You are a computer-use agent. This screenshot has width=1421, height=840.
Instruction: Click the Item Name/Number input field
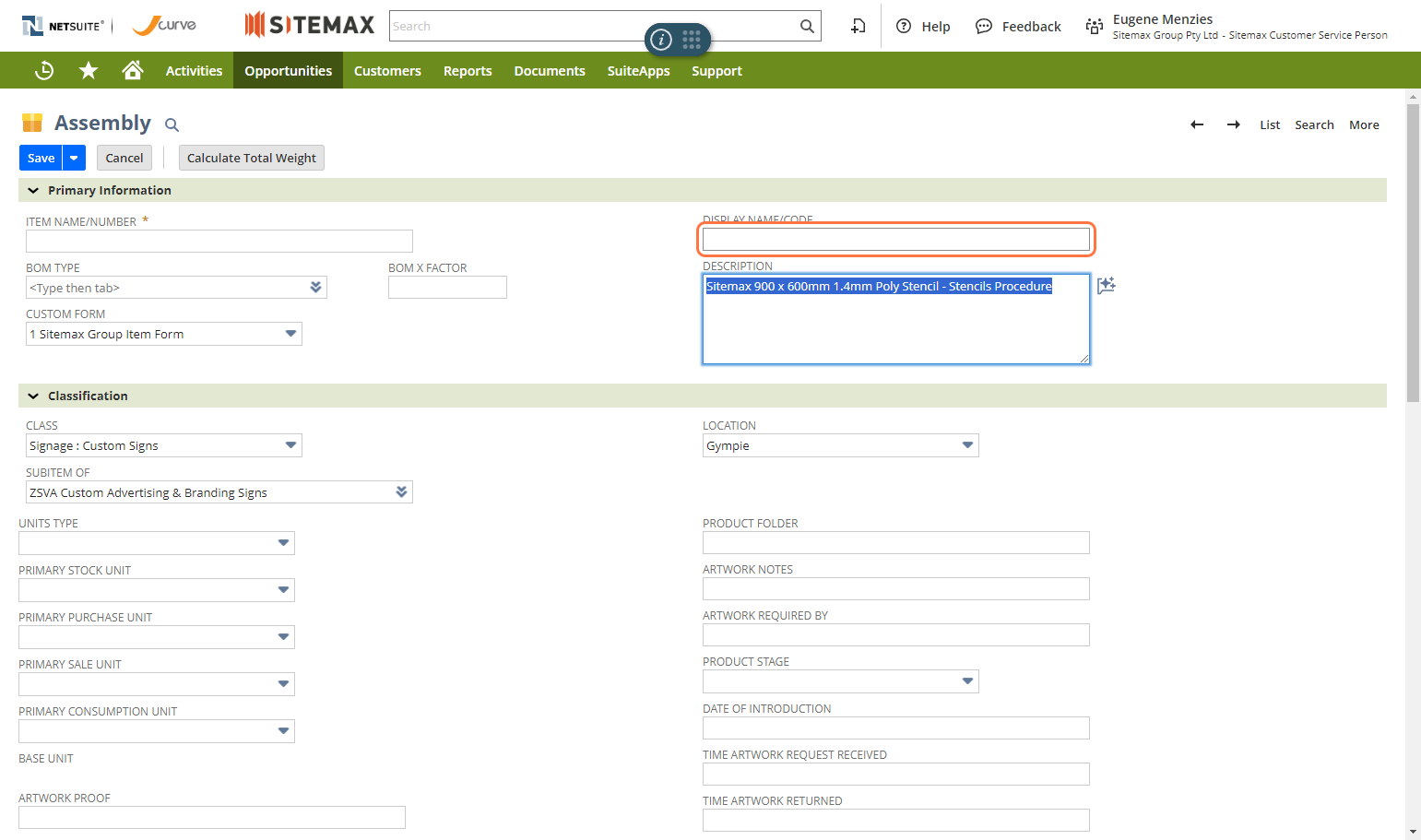click(219, 241)
